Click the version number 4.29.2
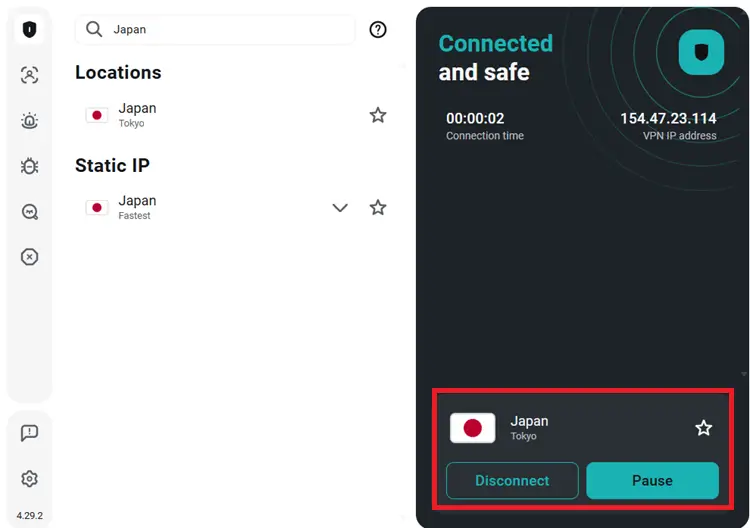Viewport: 750px width, 528px height. (x=29, y=516)
